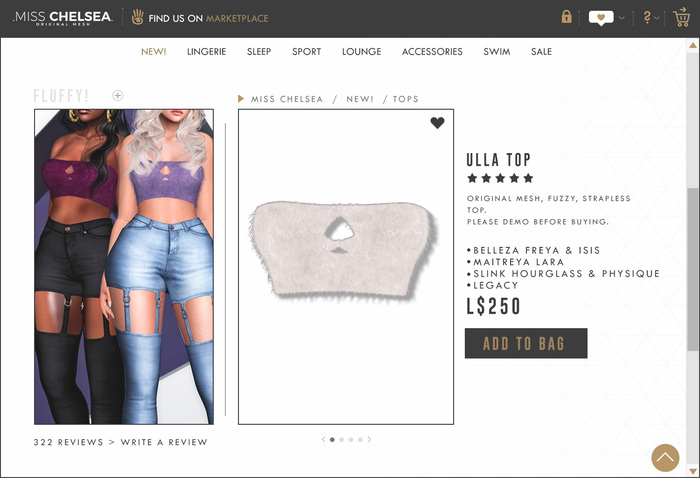Click the Add to Bag button

526,343
